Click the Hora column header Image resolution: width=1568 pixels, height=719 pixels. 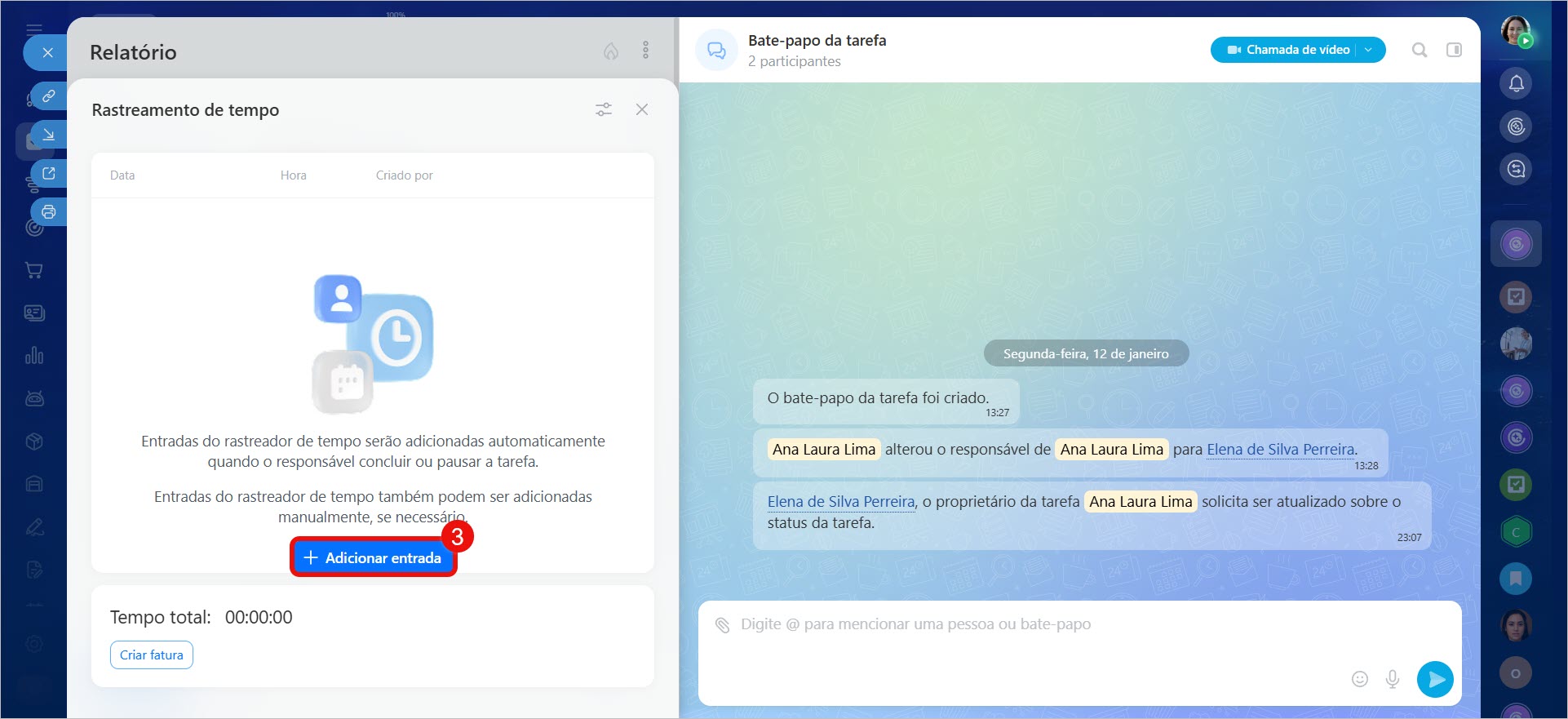293,175
